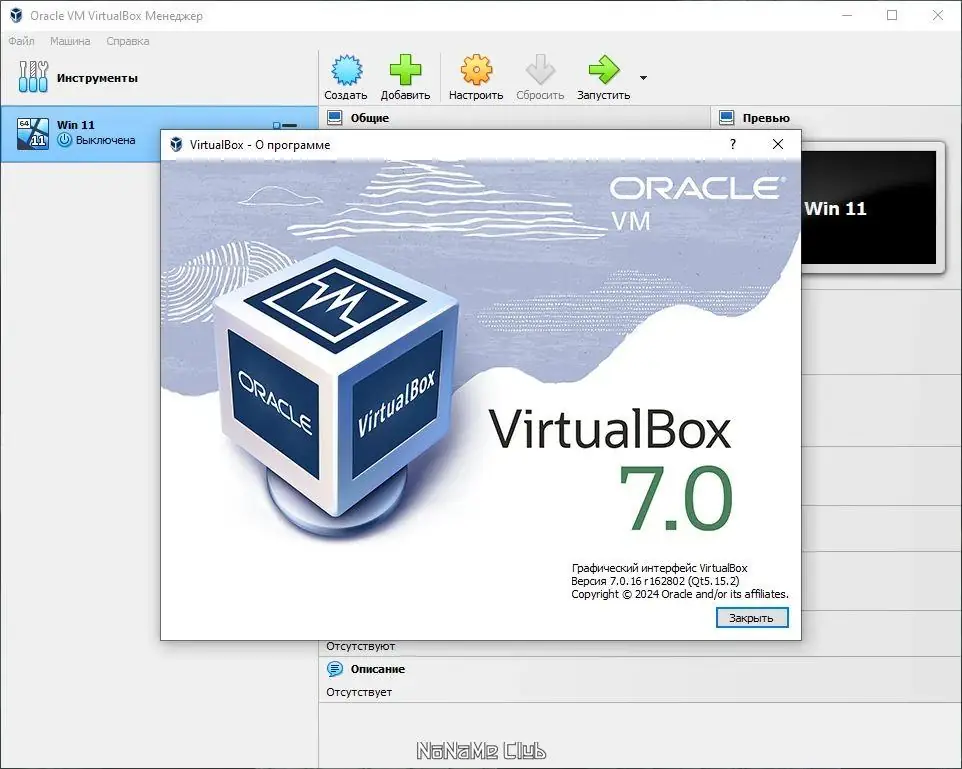Click the version text Версия 7.0.16
Image resolution: width=962 pixels, height=769 pixels.
(655, 581)
